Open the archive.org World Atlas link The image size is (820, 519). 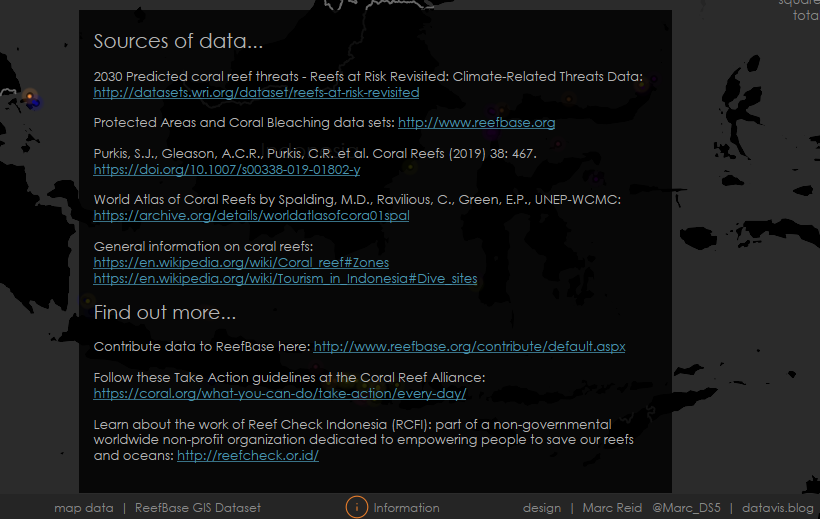coord(251,216)
